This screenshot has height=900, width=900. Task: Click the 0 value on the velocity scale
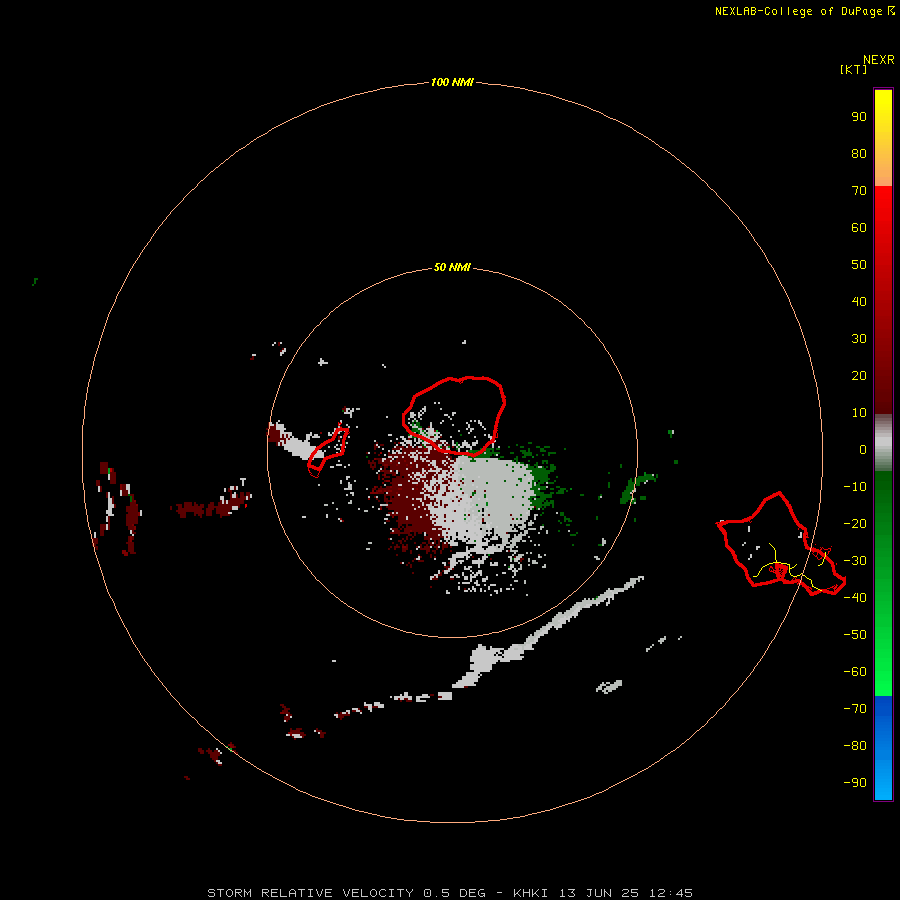863,449
